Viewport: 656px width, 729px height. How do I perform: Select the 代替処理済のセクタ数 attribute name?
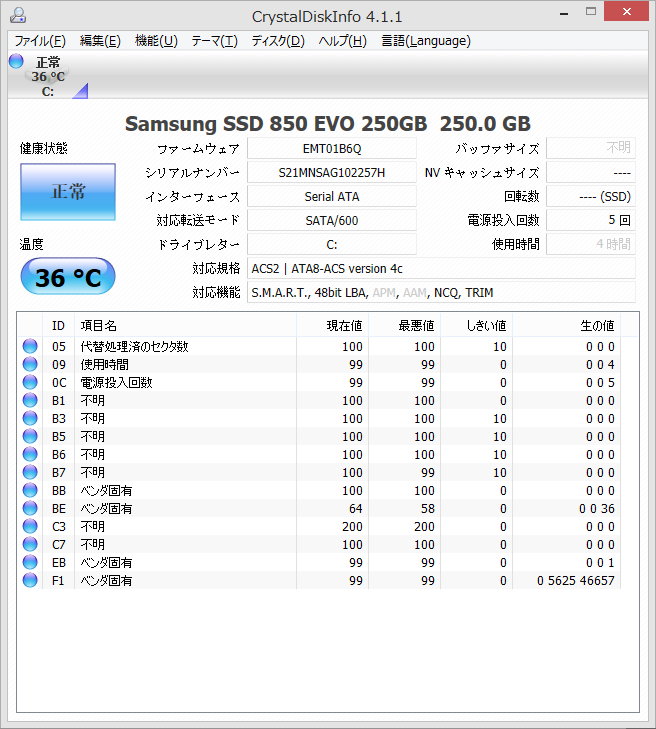134,346
